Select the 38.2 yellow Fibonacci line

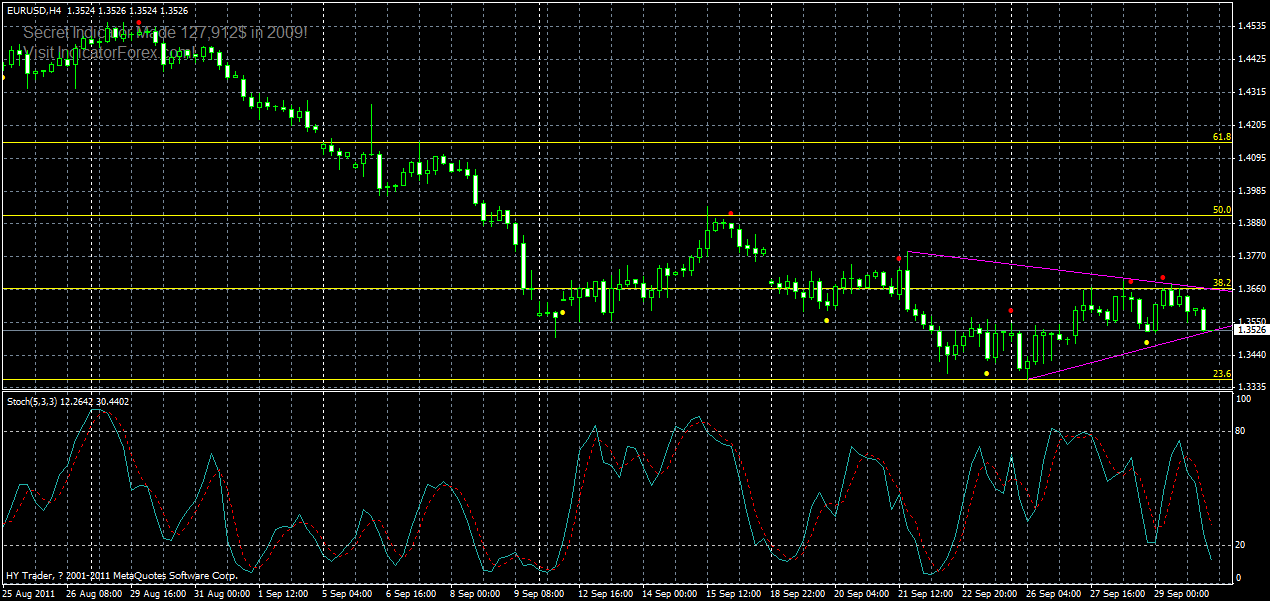point(600,287)
